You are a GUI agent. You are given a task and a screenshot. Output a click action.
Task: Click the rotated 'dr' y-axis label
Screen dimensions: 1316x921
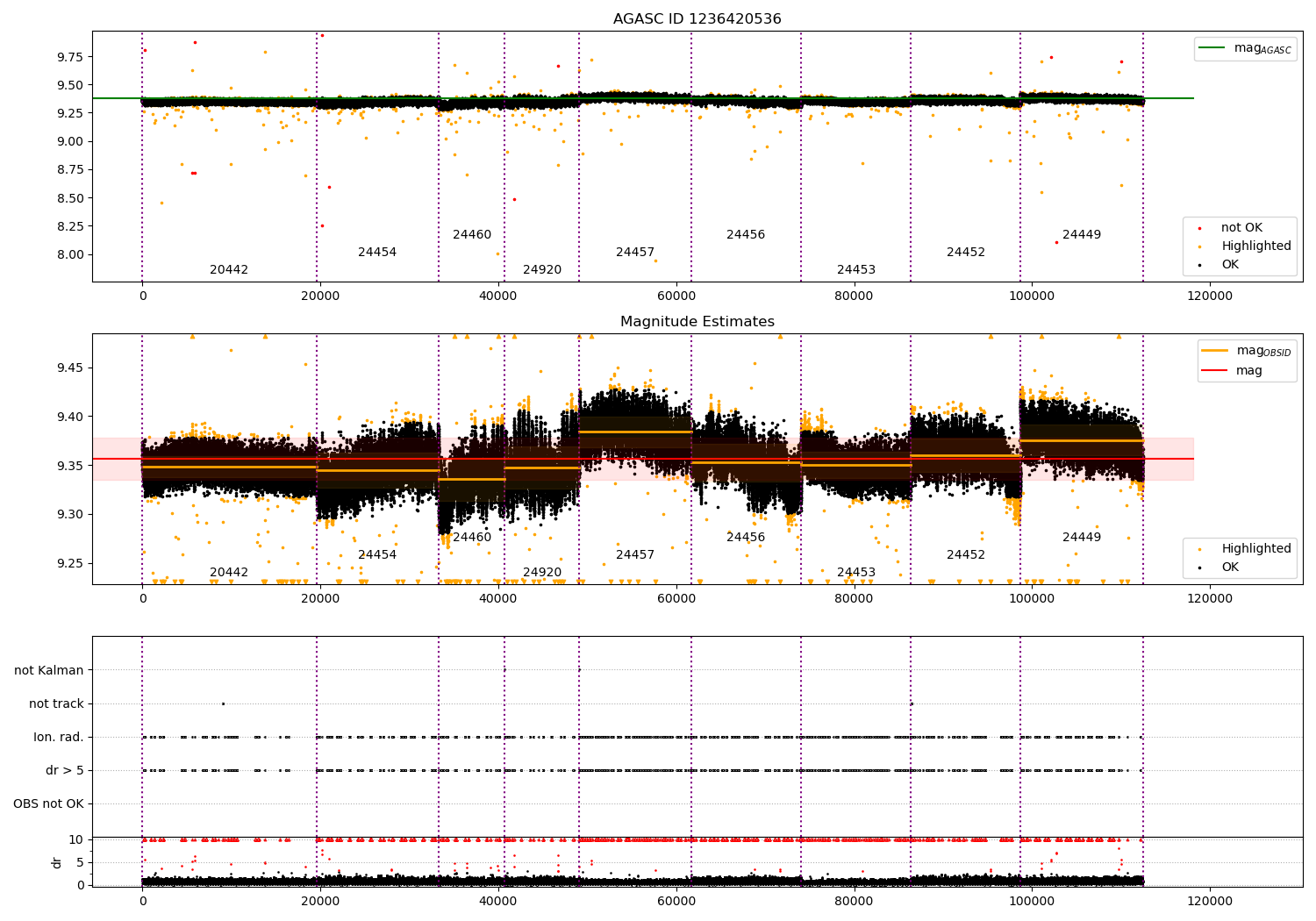point(57,862)
